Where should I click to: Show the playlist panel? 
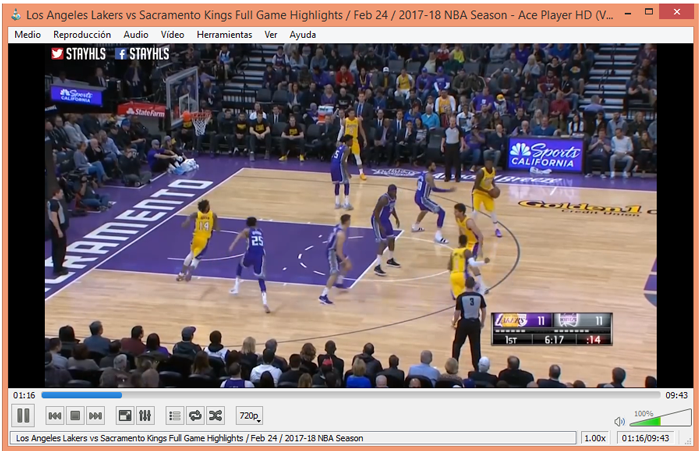(x=175, y=416)
